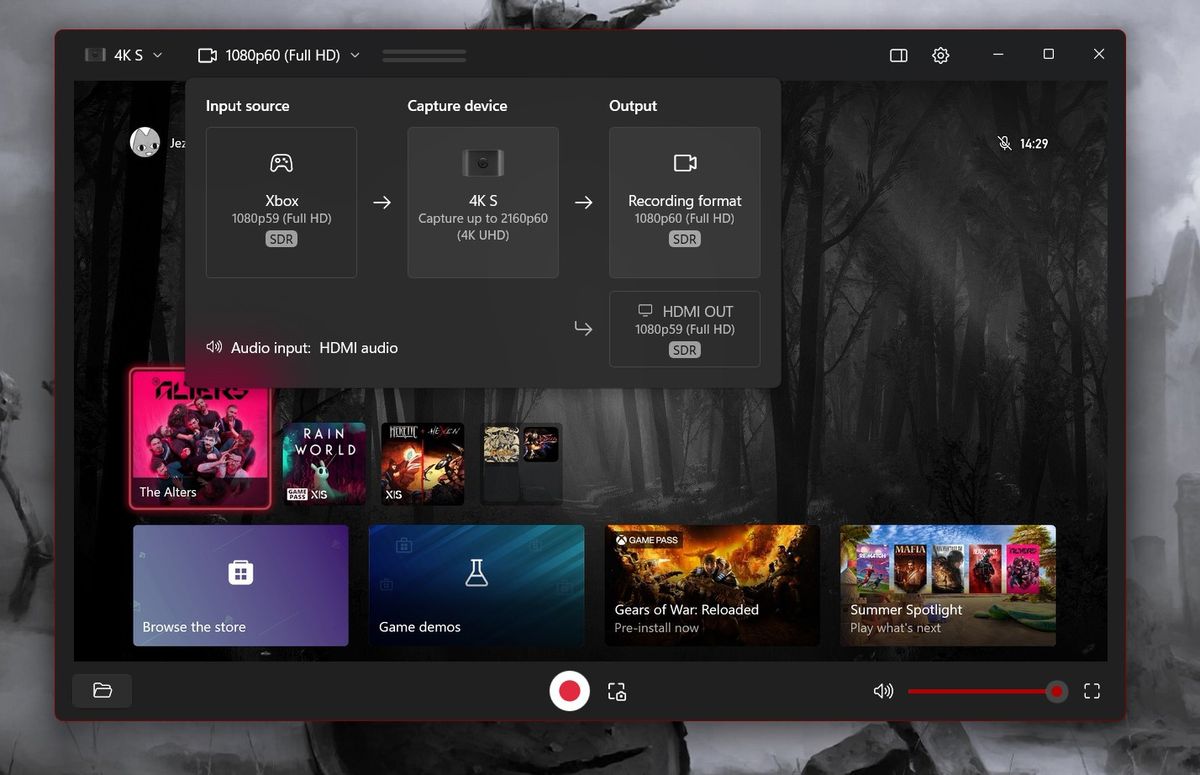Select The Alters game tile
The width and height of the screenshot is (1200, 775).
pos(200,438)
